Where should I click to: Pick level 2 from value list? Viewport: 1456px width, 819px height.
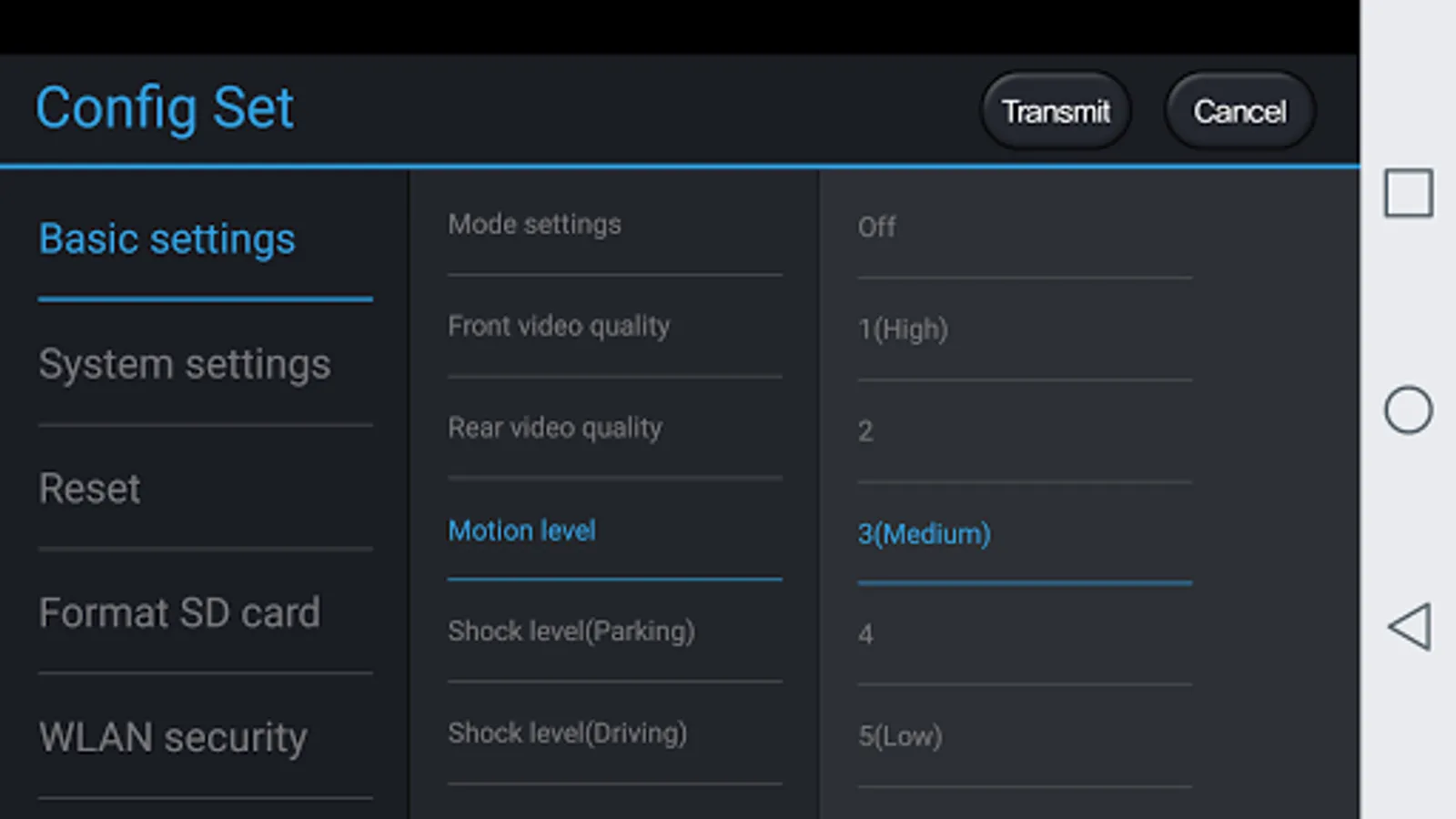pos(865,430)
